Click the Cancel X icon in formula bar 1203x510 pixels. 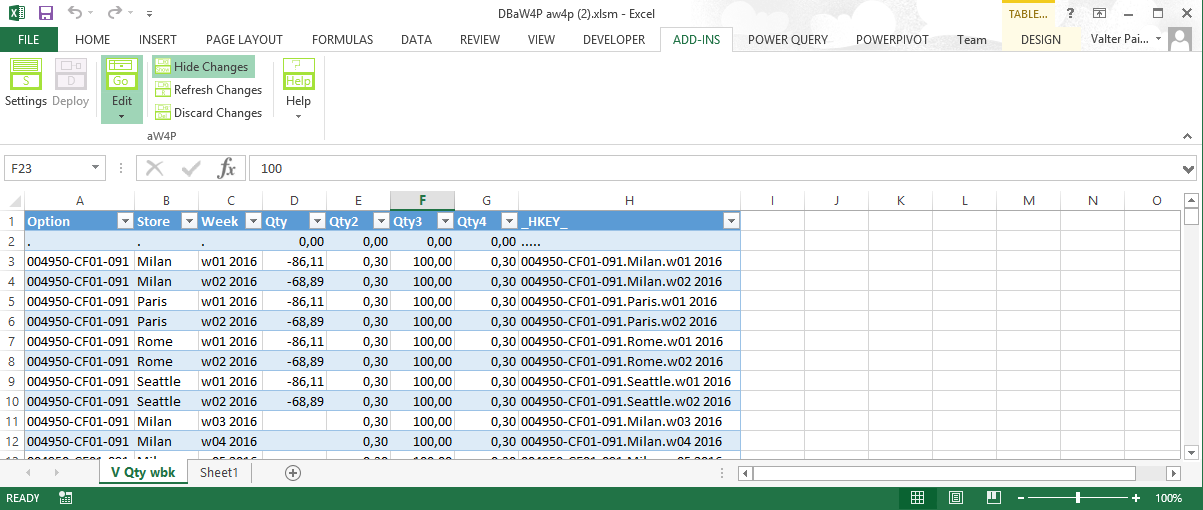[155, 168]
